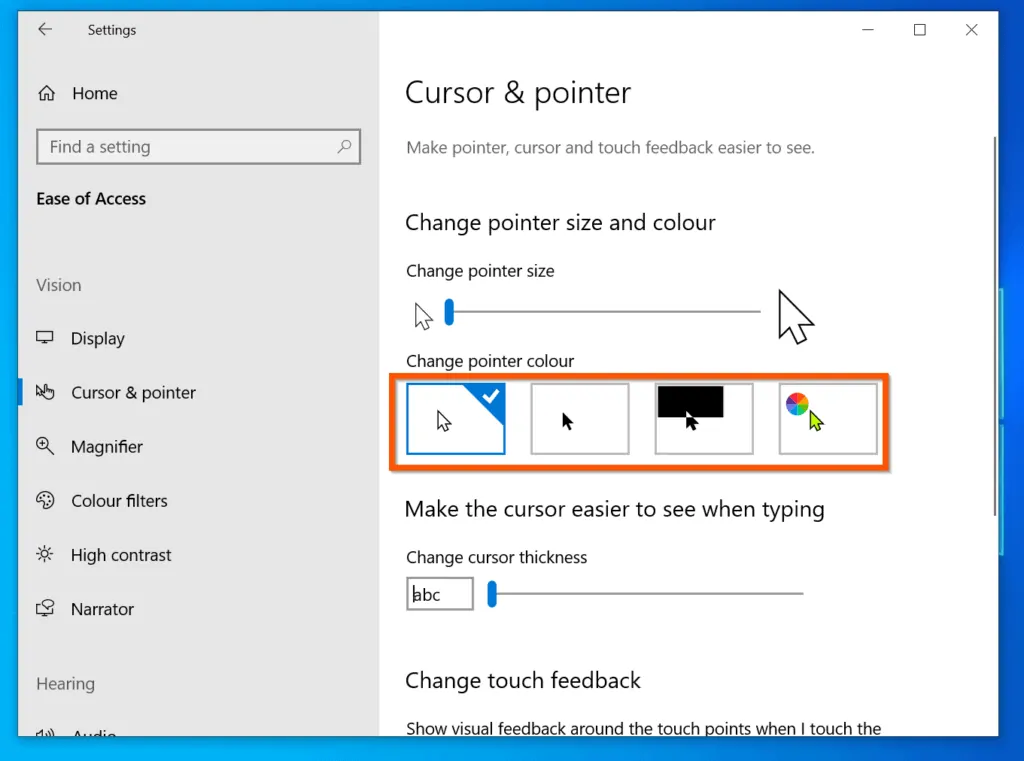The height and width of the screenshot is (761, 1024).
Task: Click the Change touch feedback heading
Action: pos(523,680)
